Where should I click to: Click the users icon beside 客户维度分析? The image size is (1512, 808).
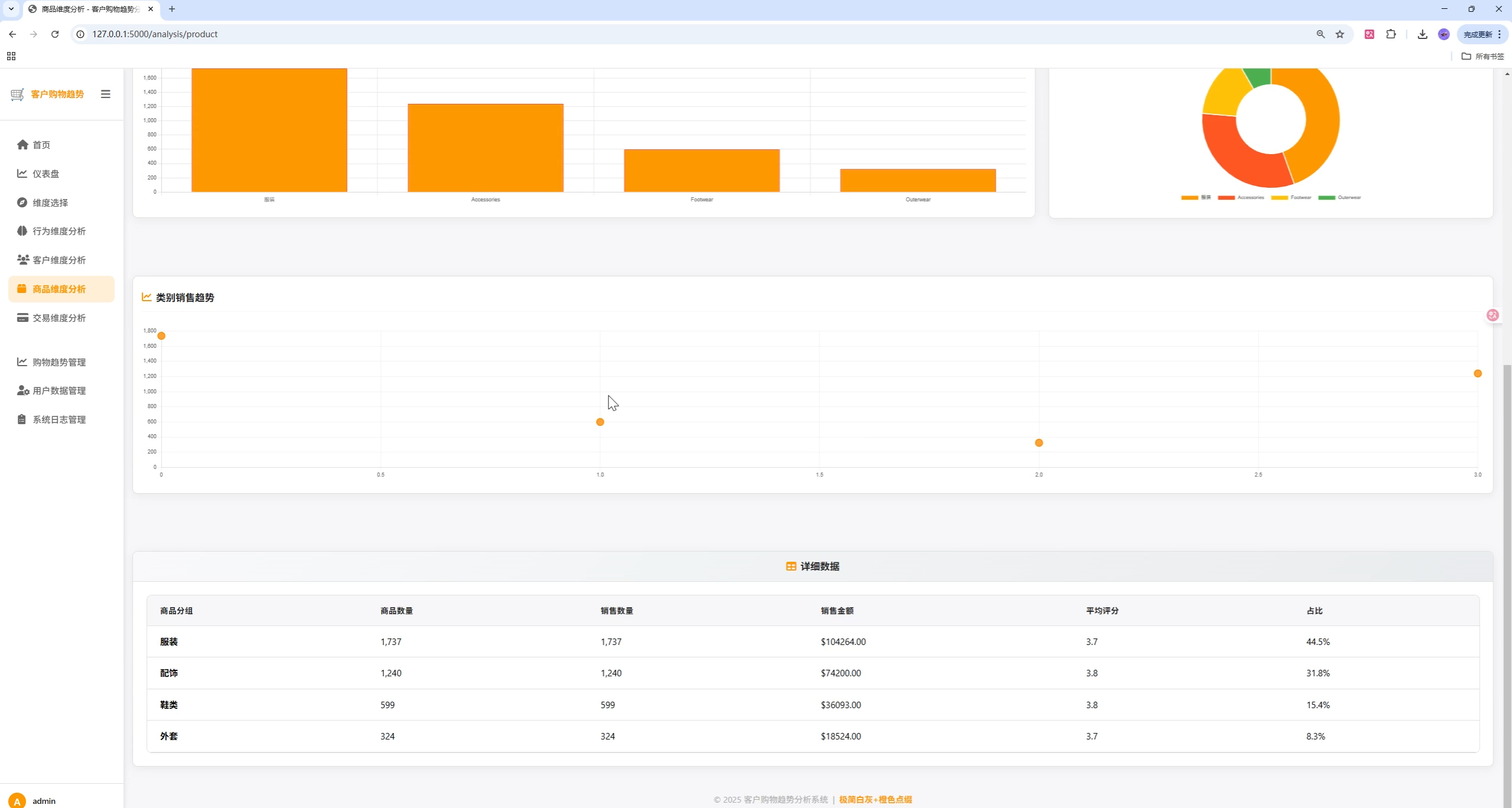coord(23,259)
